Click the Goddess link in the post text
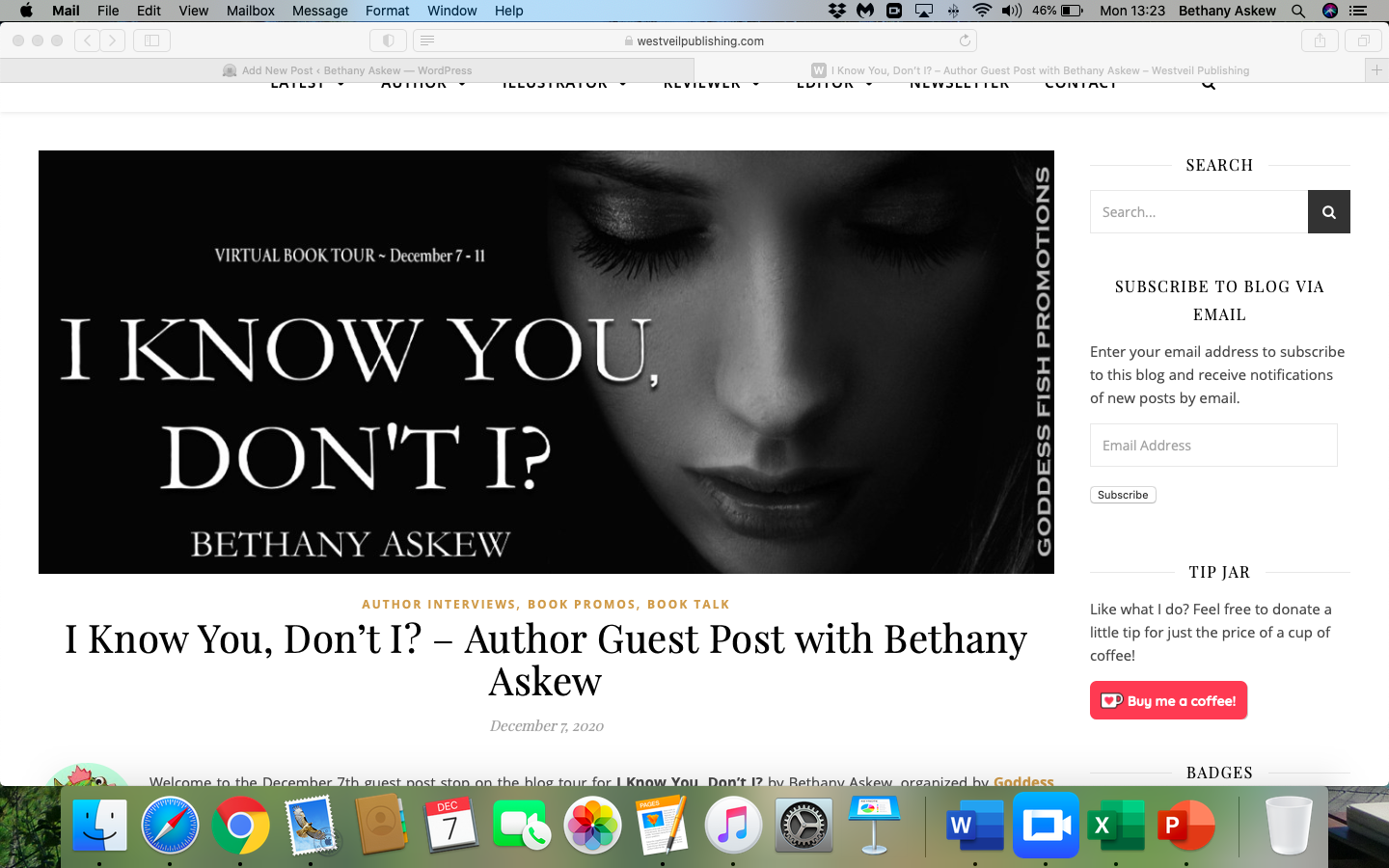Screen dimensions: 1389x868 (x=1023, y=781)
